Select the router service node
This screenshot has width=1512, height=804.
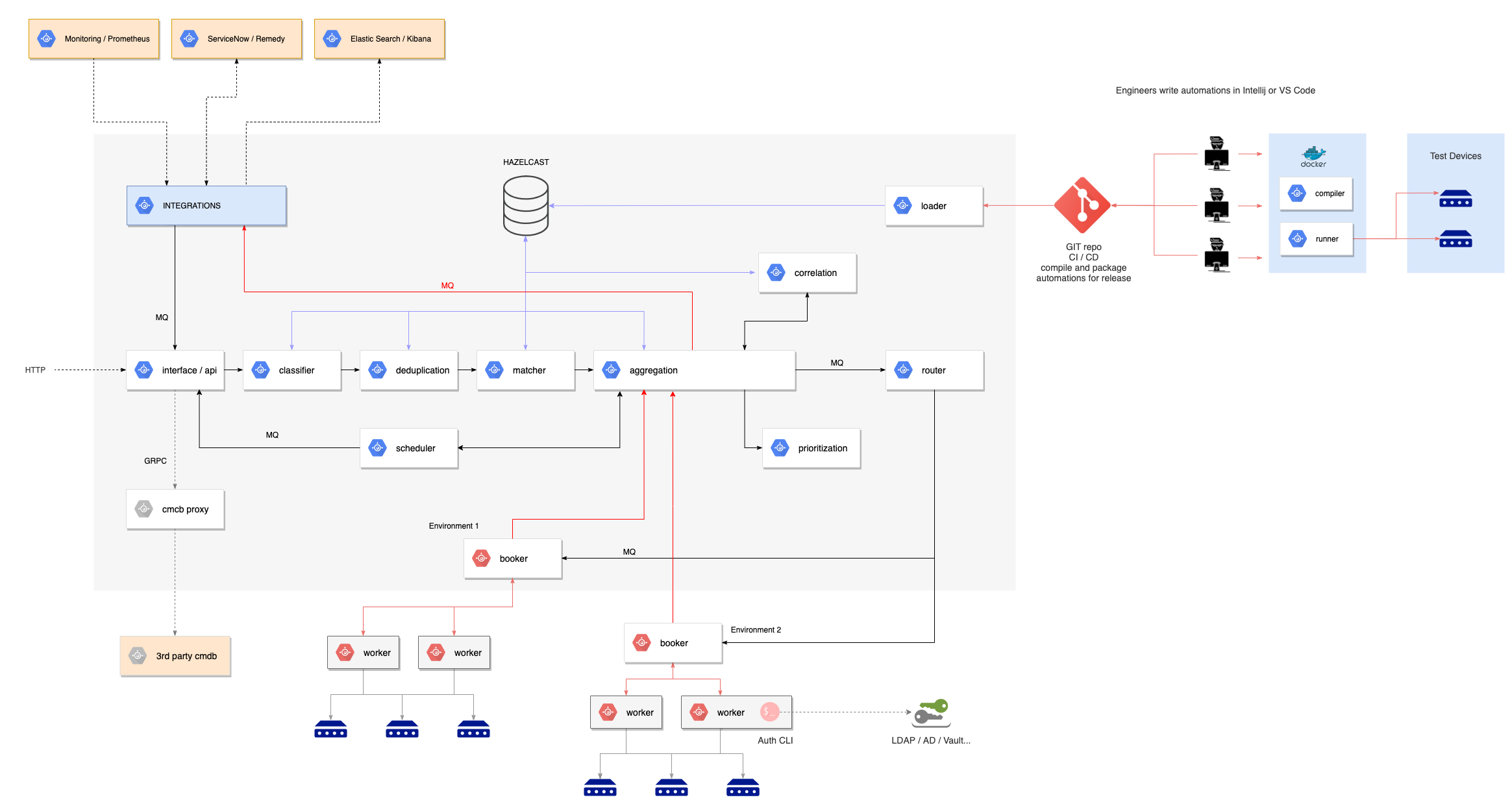(934, 370)
